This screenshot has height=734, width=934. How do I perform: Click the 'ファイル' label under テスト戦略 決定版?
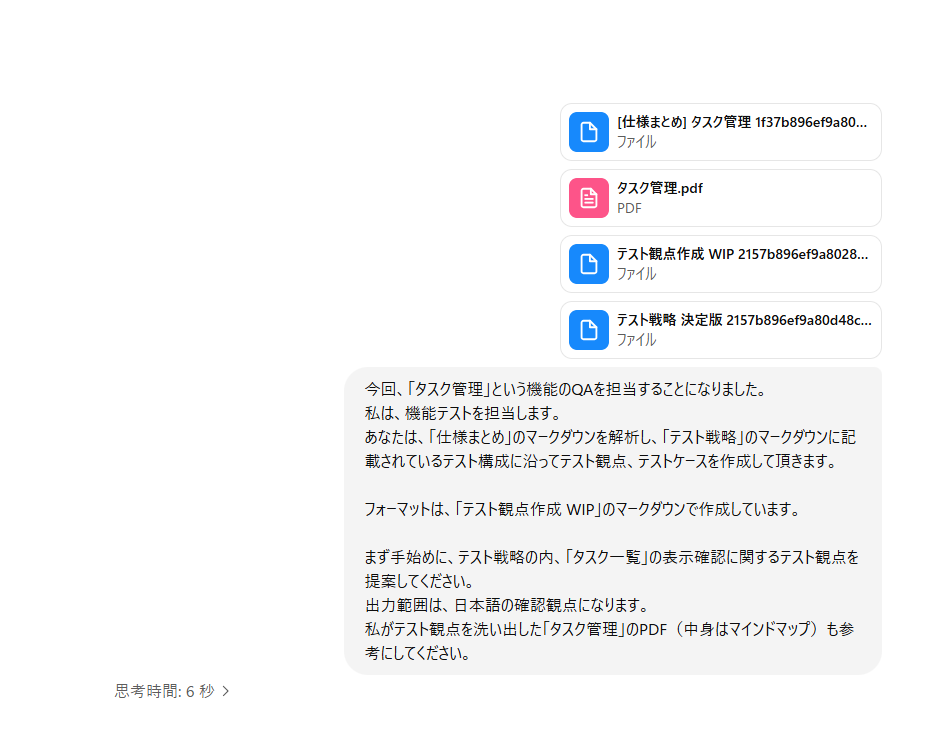[x=636, y=340]
